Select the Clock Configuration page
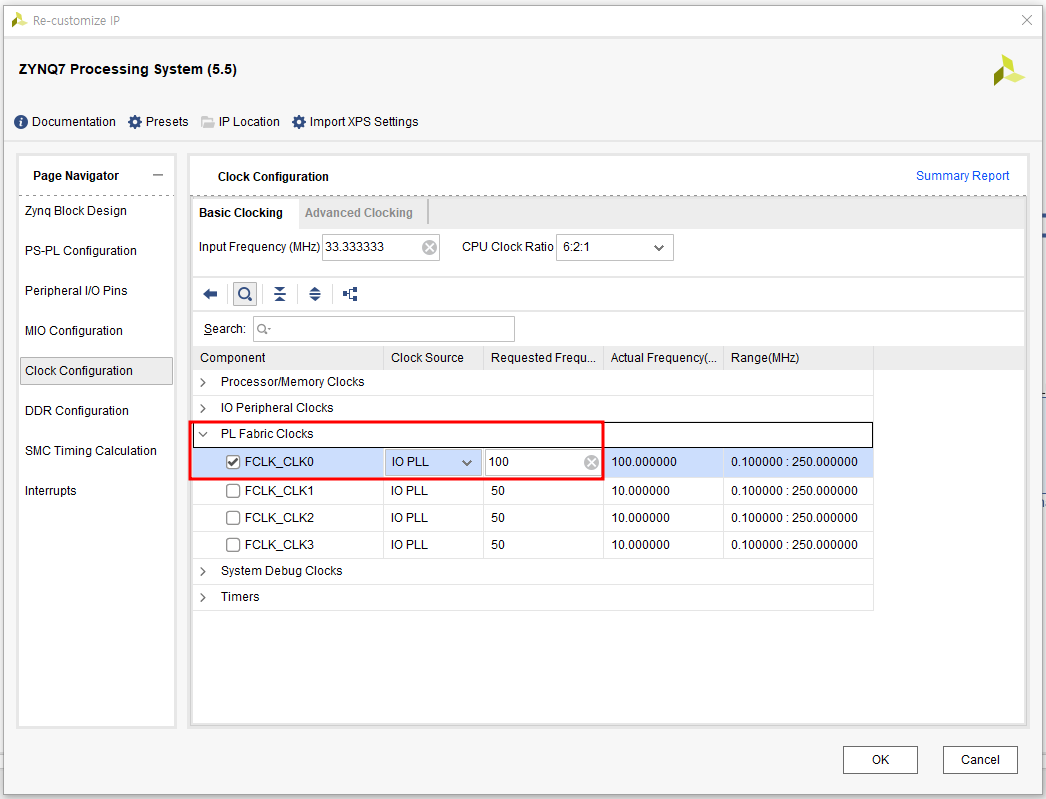The height and width of the screenshot is (799, 1046). 96,371
